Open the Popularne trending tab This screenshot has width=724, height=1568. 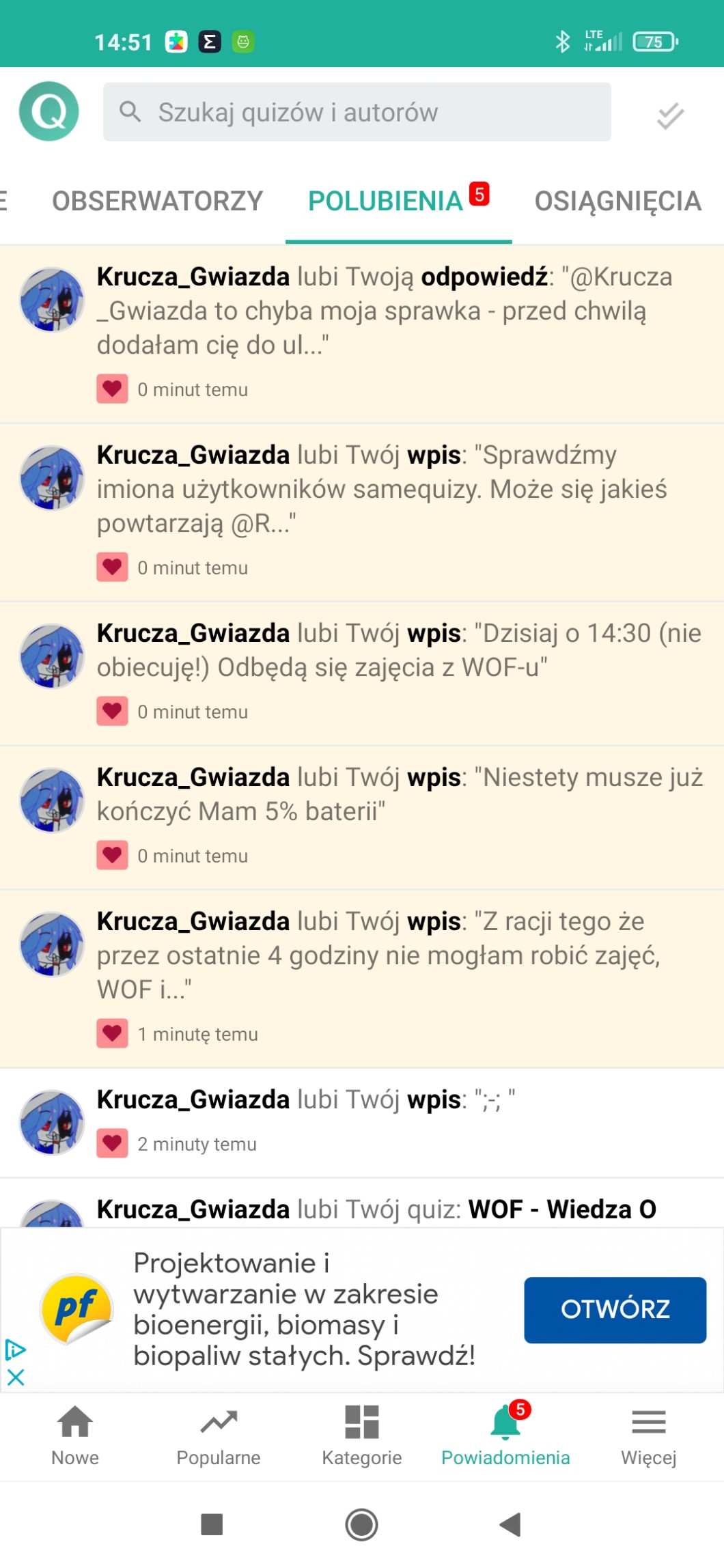coord(219,1436)
